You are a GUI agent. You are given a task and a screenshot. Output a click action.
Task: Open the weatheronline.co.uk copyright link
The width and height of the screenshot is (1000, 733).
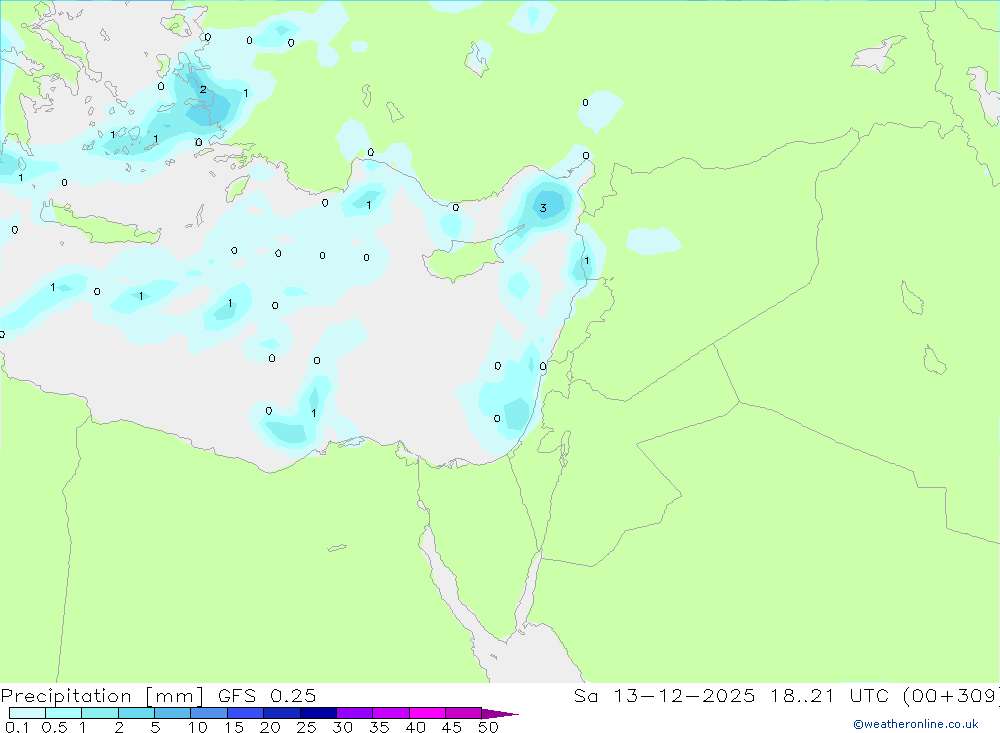point(916,724)
